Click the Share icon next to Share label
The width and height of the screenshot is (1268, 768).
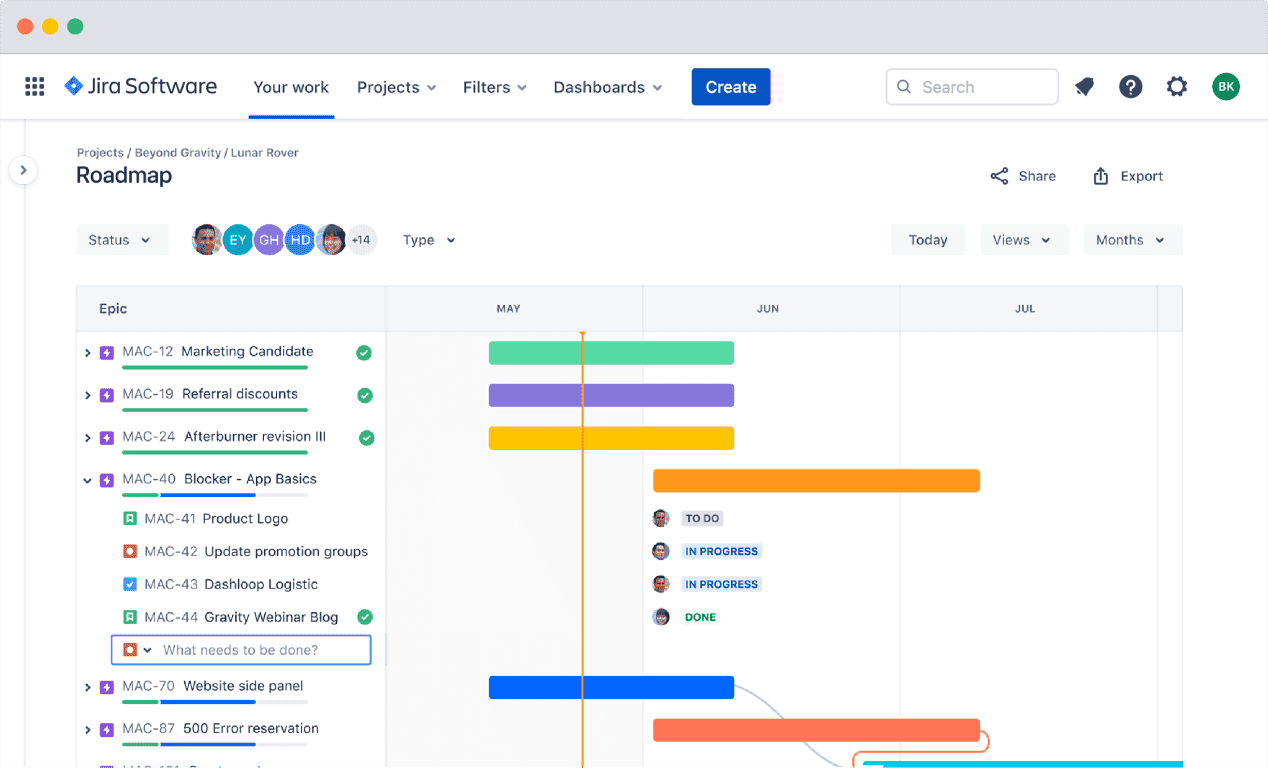999,175
